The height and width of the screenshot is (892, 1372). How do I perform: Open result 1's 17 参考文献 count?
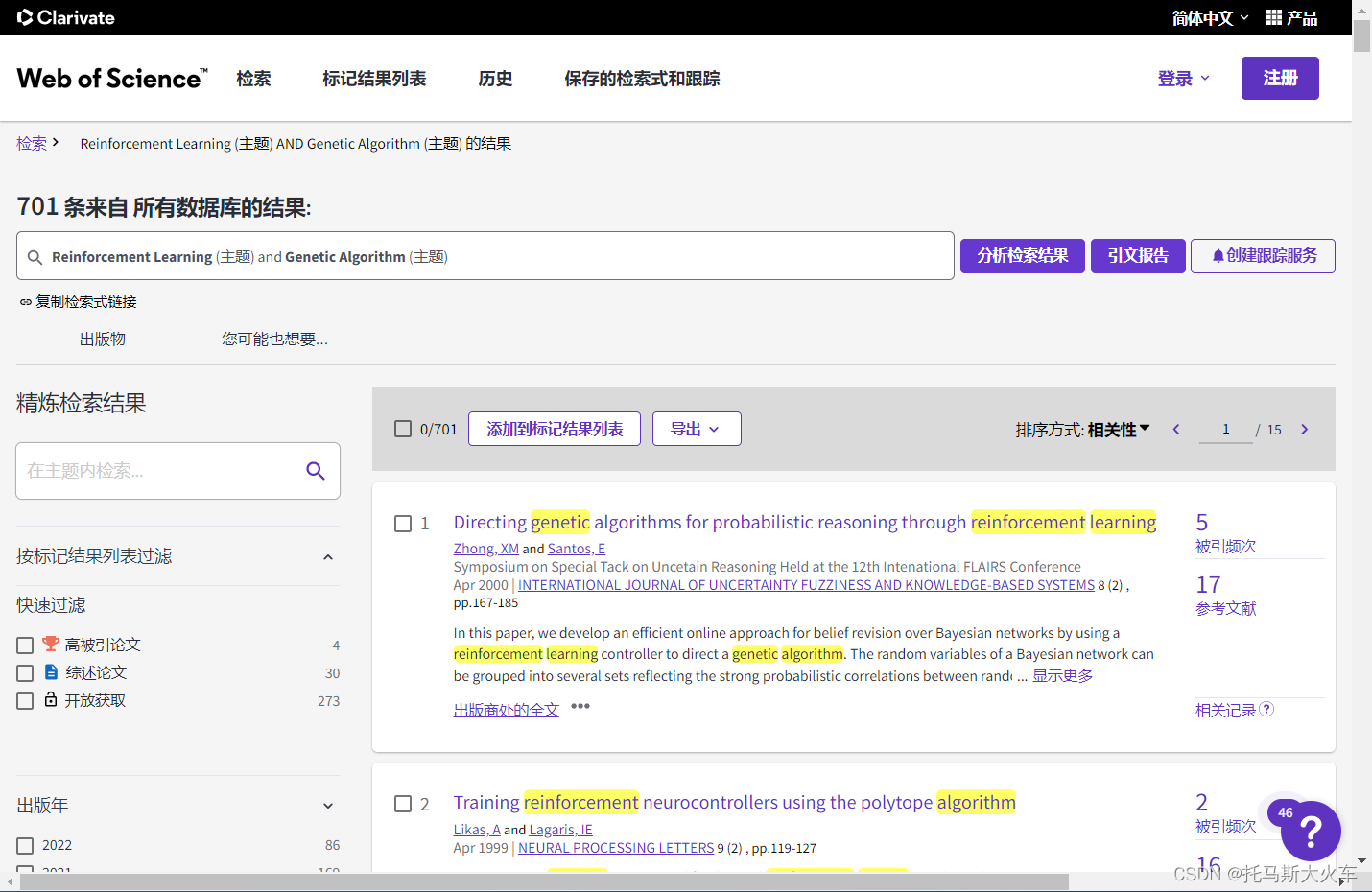1209,585
